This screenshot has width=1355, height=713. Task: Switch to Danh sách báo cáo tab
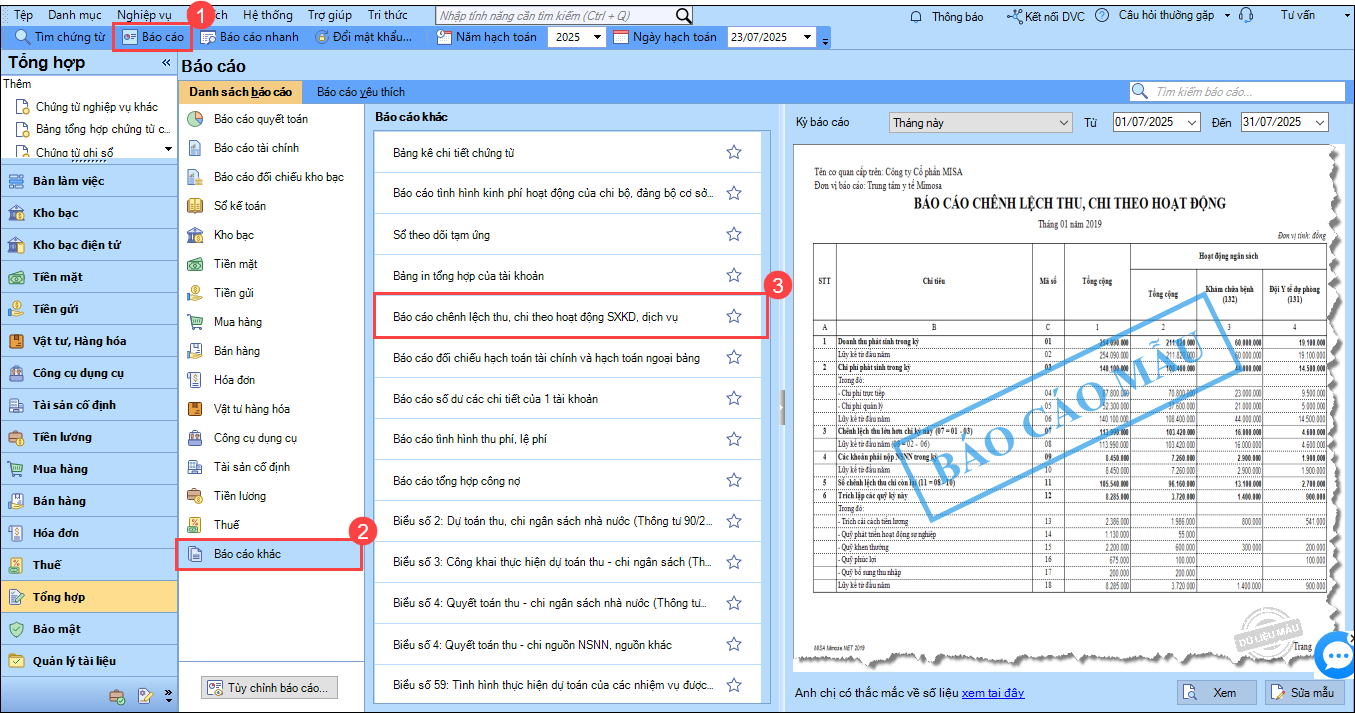pos(241,92)
